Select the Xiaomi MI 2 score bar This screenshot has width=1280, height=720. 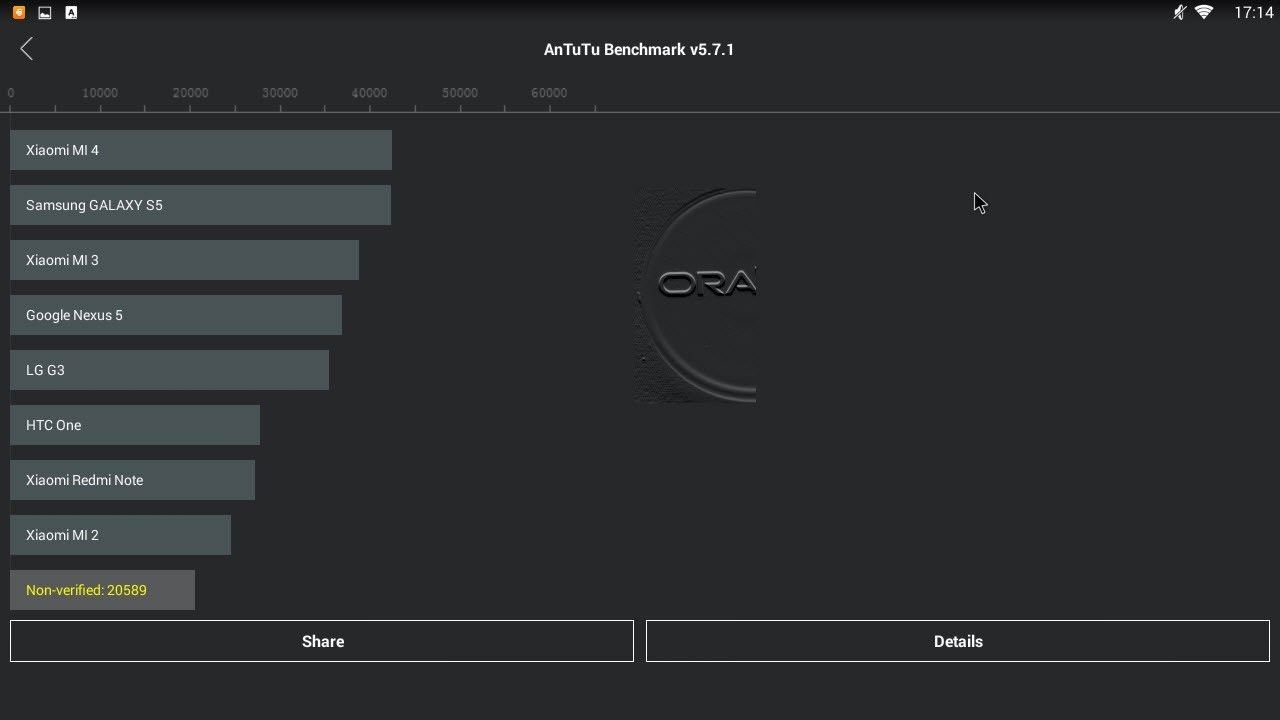pos(120,535)
